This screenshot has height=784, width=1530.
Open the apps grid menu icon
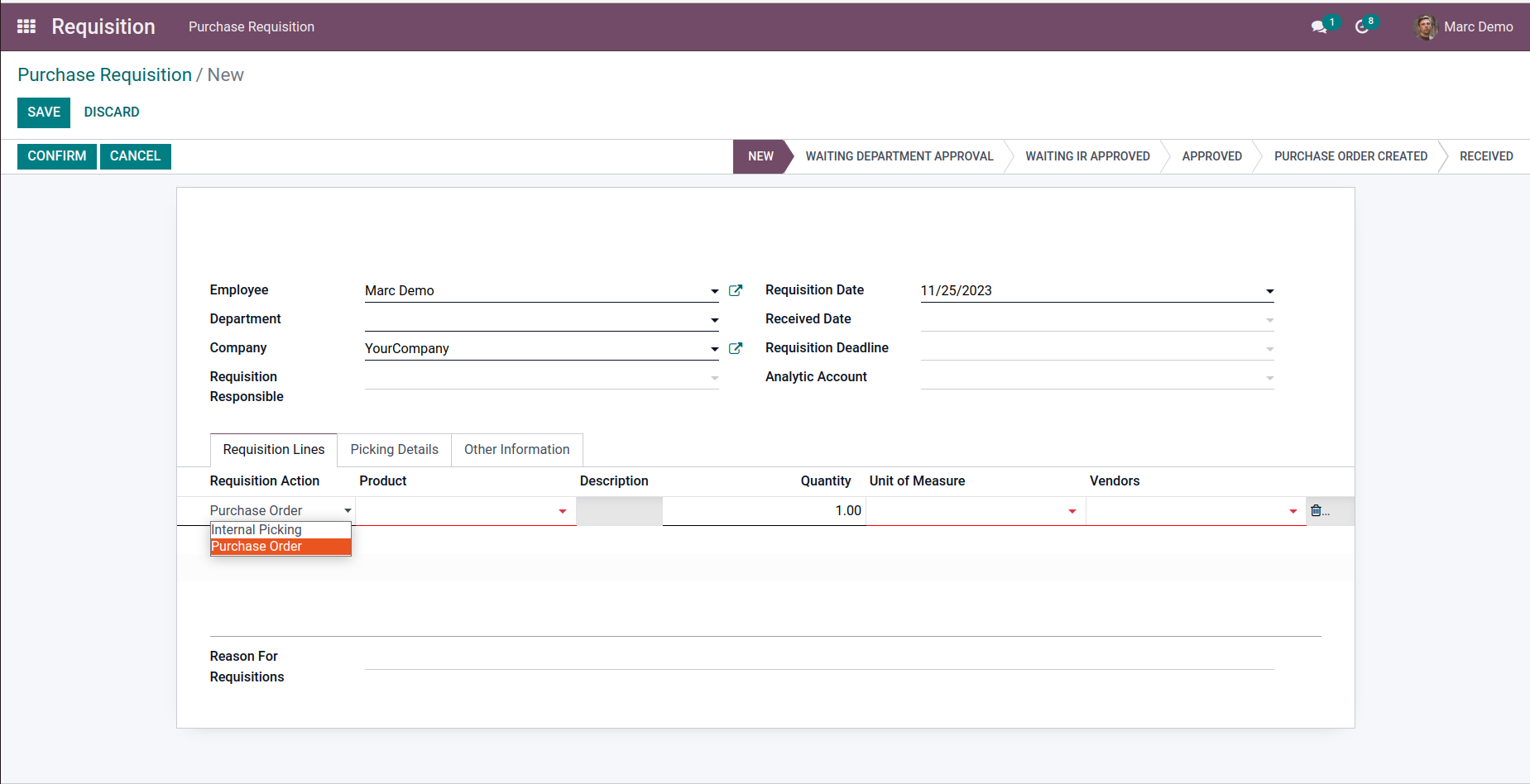[26, 26]
